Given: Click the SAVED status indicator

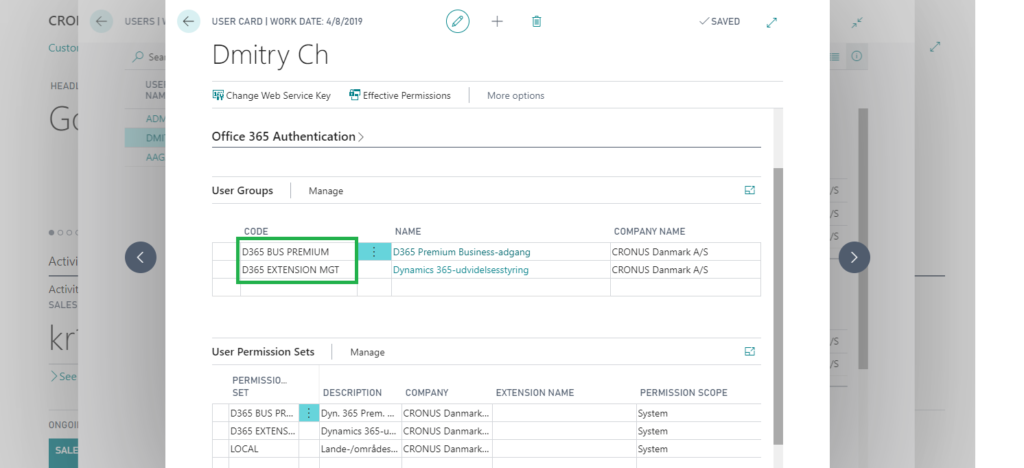Looking at the screenshot, I should (x=719, y=22).
